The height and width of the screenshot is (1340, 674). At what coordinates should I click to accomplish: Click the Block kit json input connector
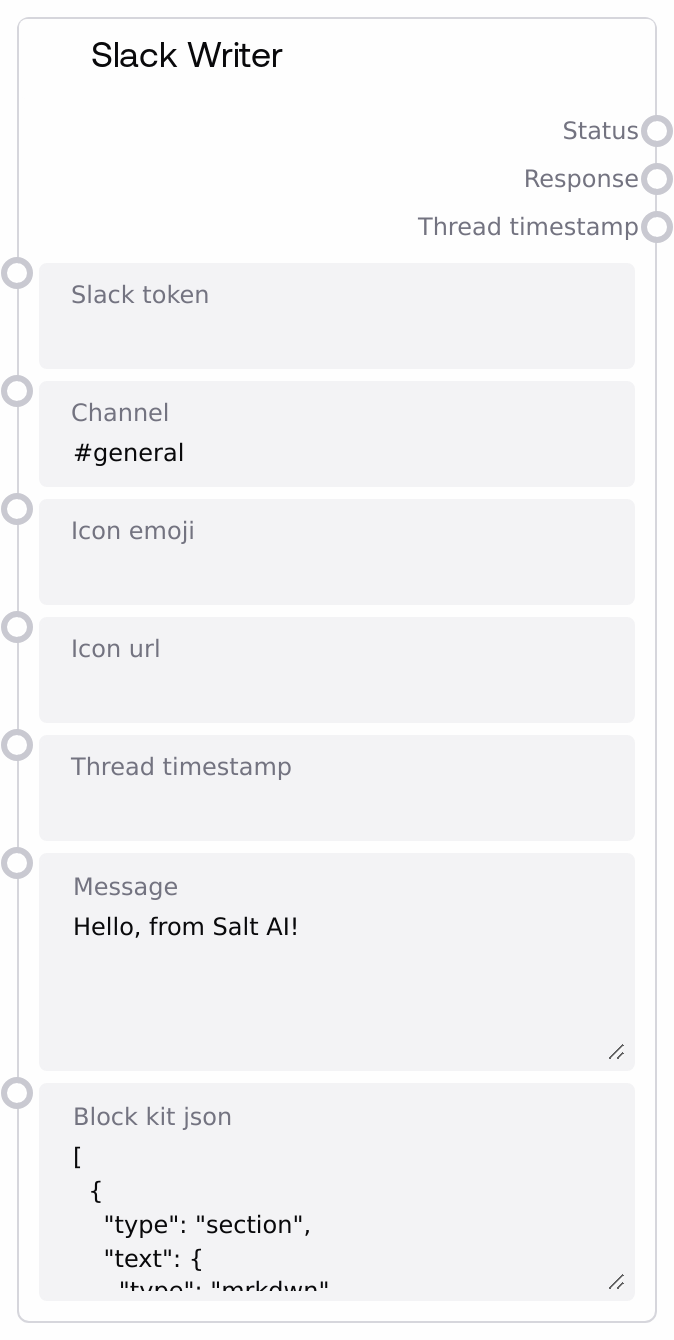click(17, 1093)
